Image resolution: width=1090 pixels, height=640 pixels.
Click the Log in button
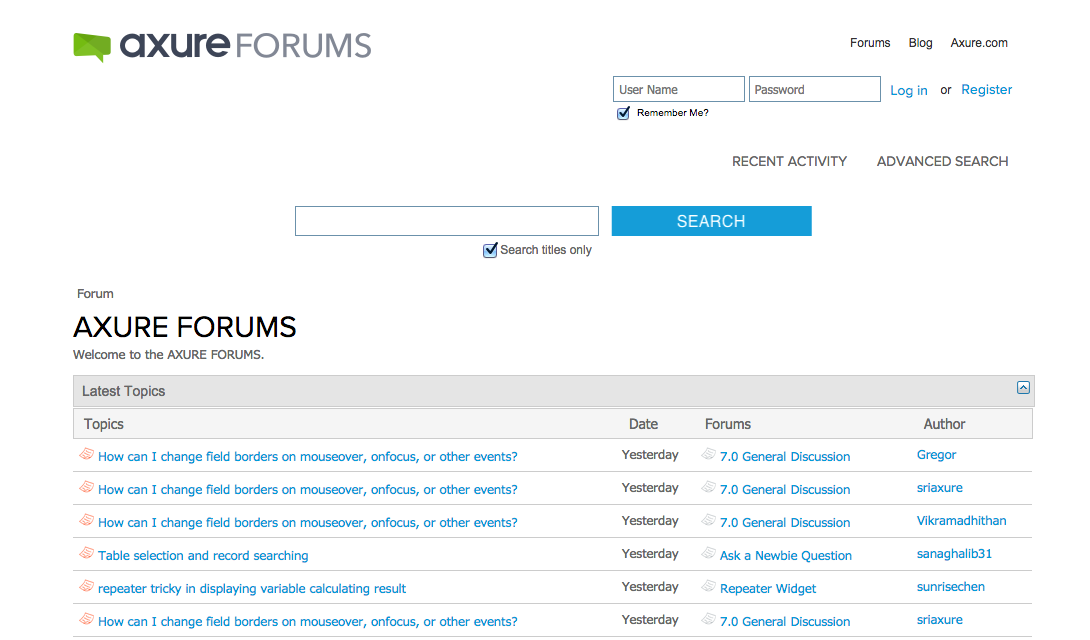tap(908, 90)
